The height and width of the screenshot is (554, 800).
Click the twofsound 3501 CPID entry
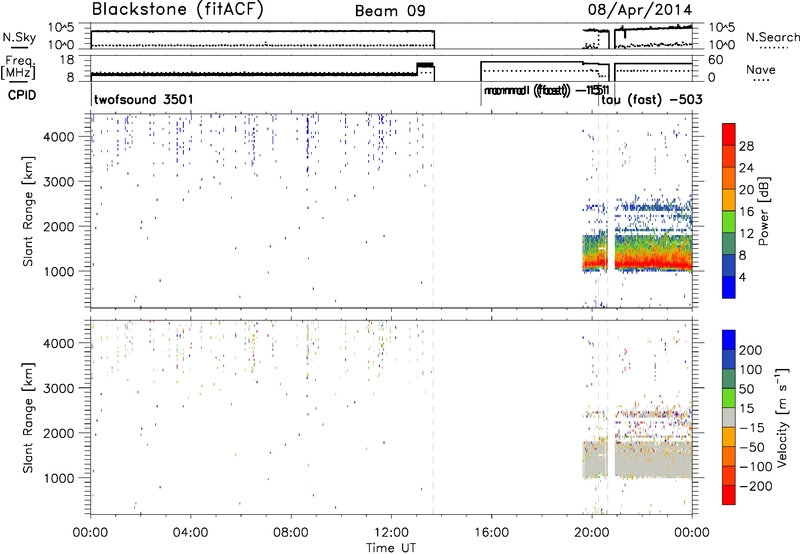[x=144, y=99]
